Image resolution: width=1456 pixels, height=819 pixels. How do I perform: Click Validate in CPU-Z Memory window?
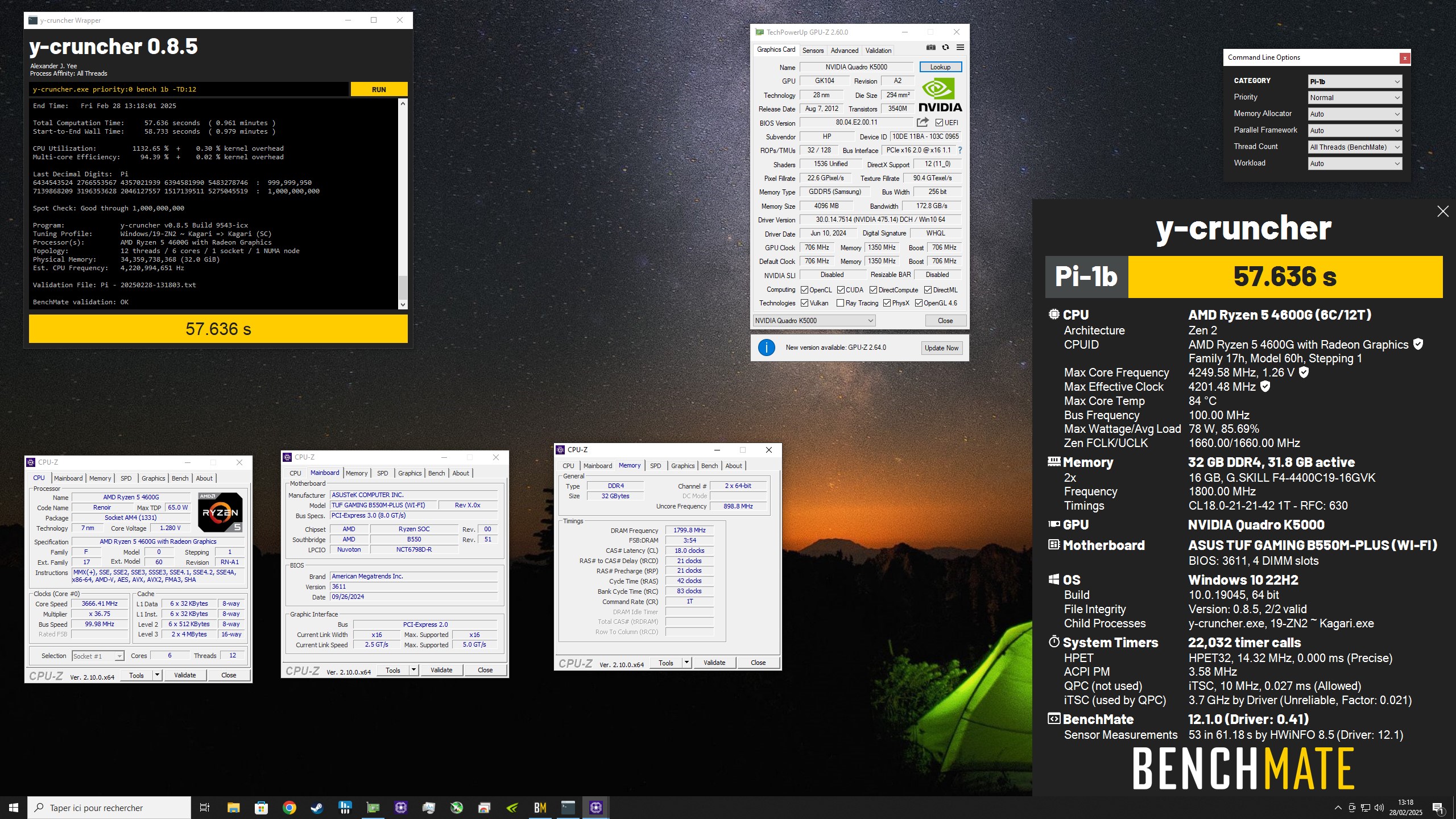pos(714,663)
